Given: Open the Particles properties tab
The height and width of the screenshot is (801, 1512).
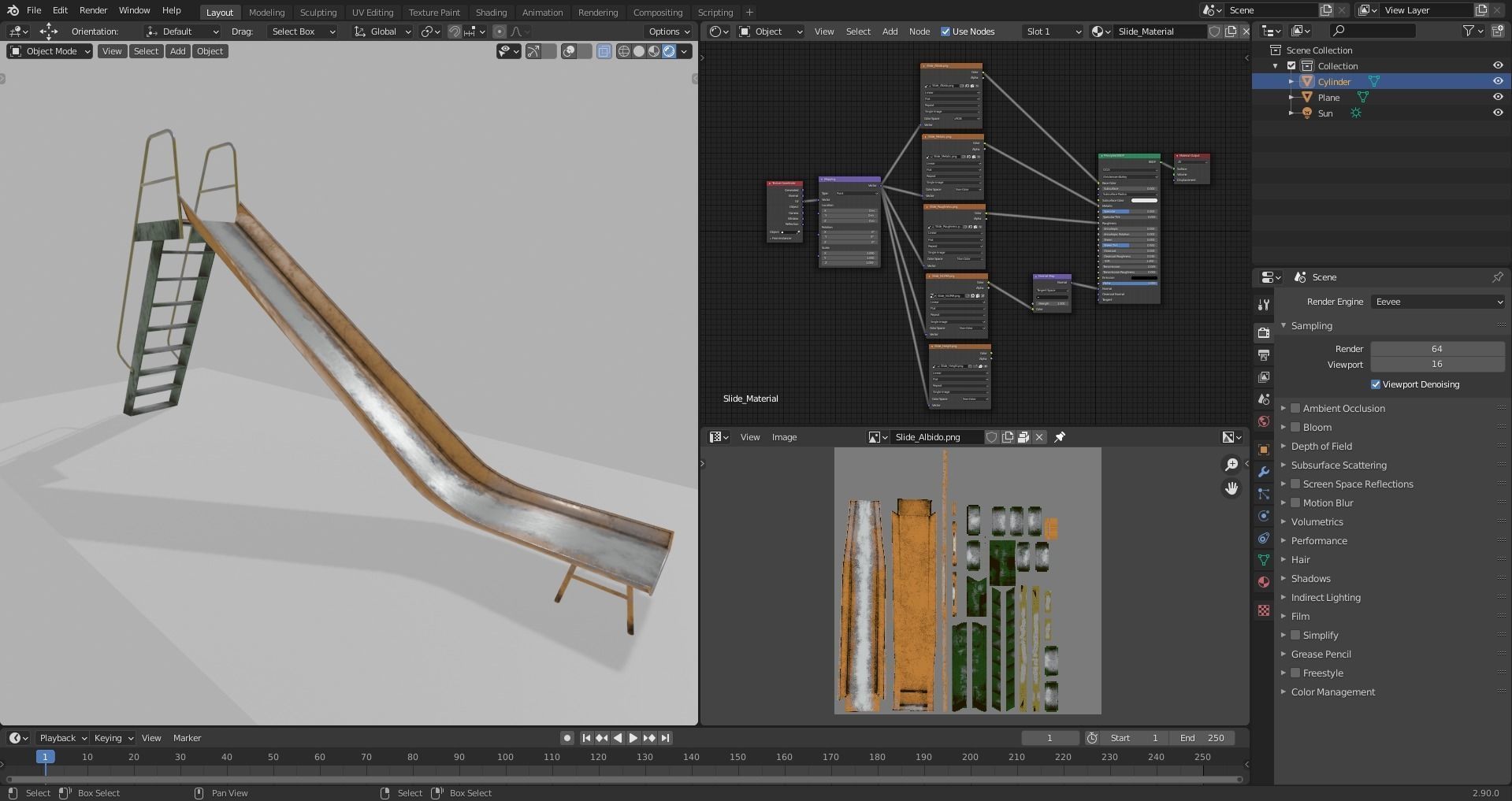Looking at the screenshot, I should (1264, 494).
